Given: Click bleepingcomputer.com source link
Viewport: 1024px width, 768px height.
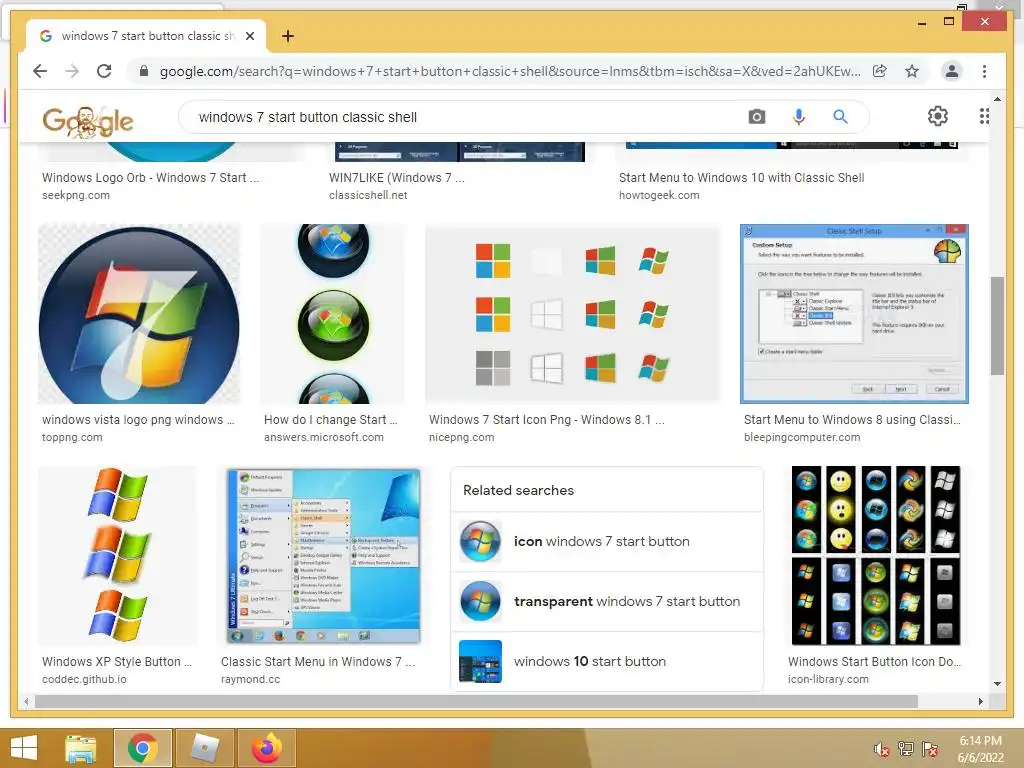Looking at the screenshot, I should [801, 438].
